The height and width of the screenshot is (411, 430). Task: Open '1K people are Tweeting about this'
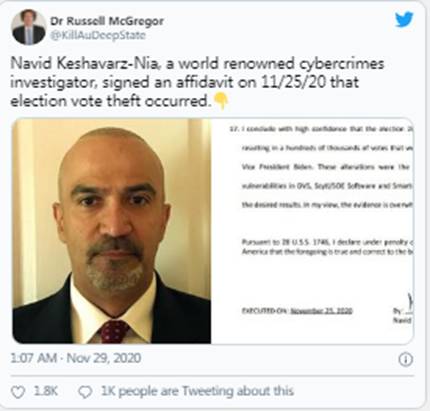(197, 391)
